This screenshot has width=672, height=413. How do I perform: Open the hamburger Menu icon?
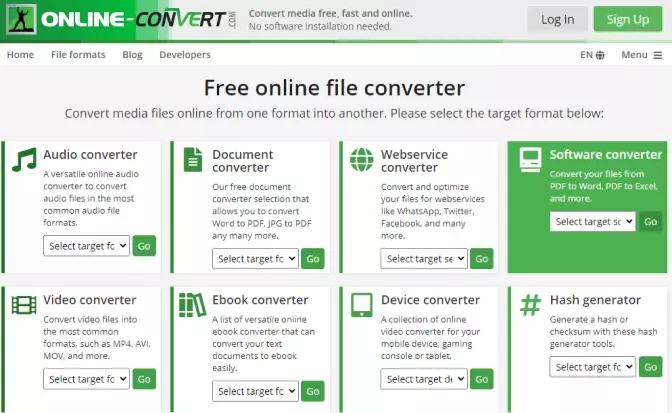658,55
